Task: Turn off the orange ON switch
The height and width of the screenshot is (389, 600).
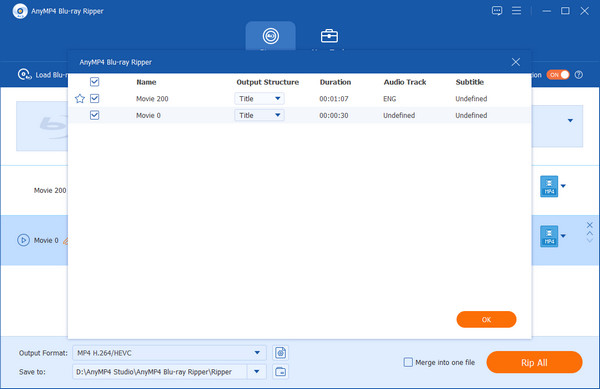Action: tap(558, 75)
